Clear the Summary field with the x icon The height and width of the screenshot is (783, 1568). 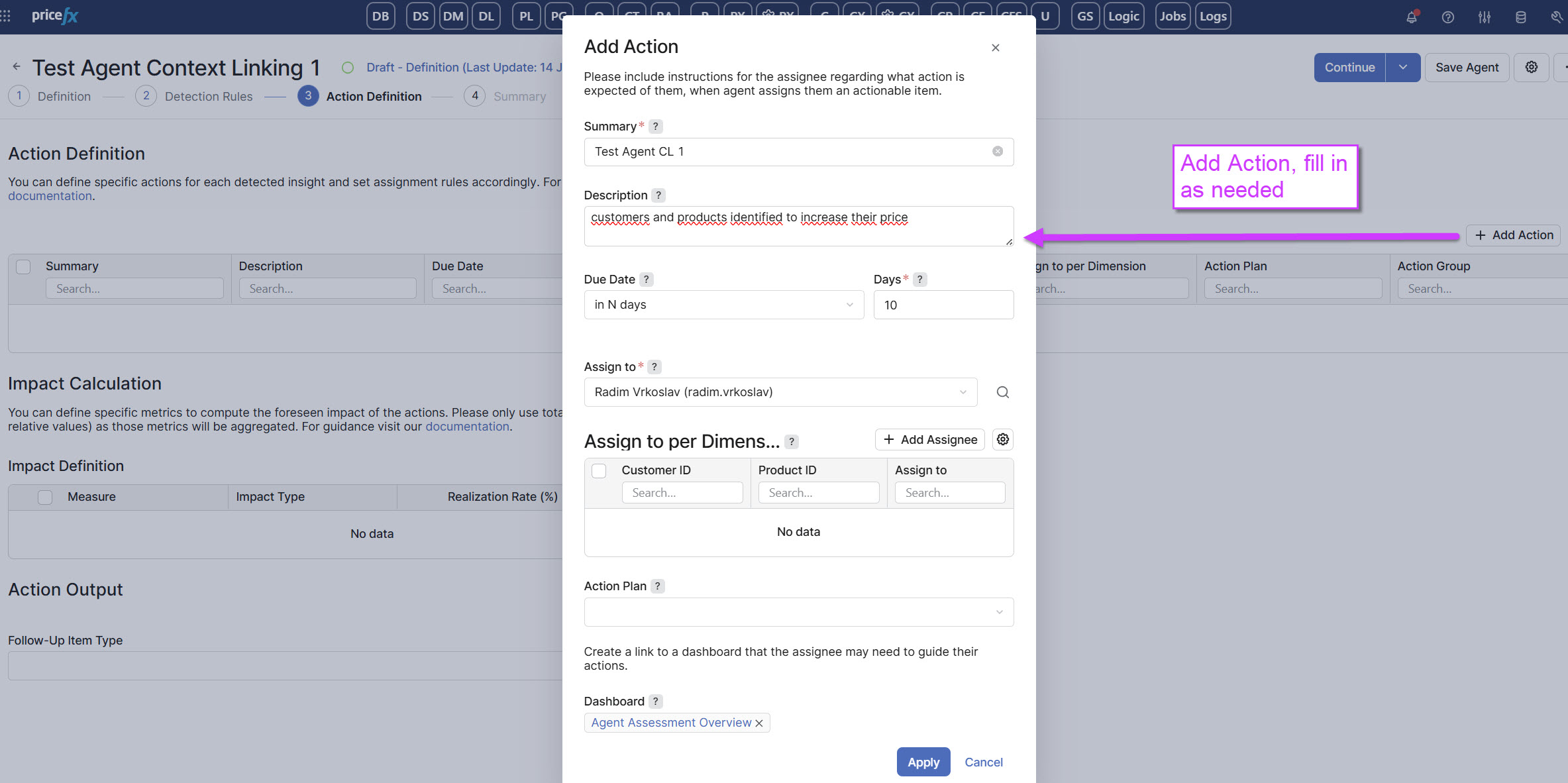click(997, 152)
